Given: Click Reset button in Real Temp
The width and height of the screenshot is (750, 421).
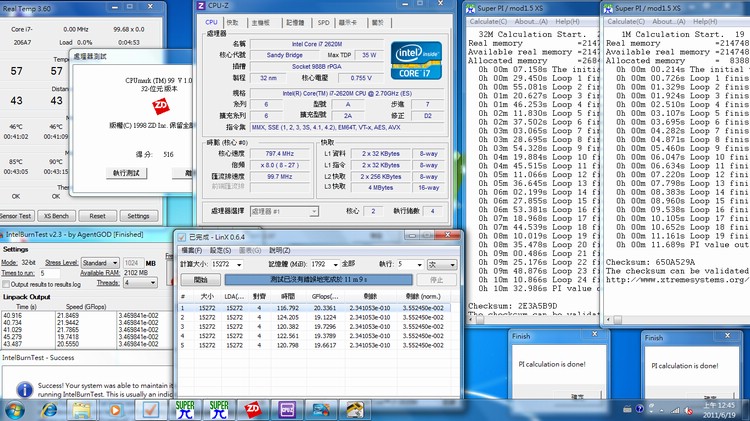Looking at the screenshot, I should tap(97, 216).
